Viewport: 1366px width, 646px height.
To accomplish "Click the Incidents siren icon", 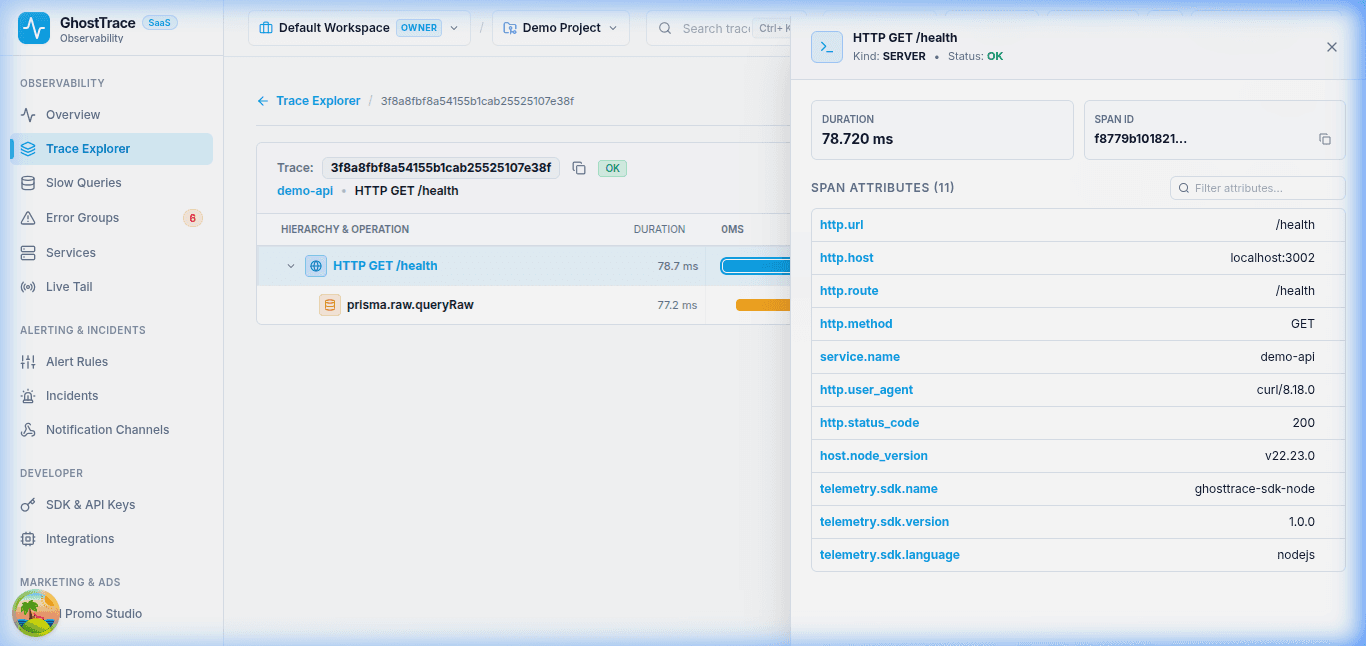I will coord(28,396).
